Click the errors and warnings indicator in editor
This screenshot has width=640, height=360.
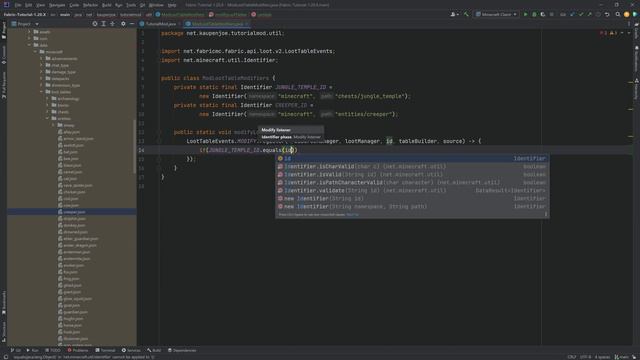tap(608, 33)
